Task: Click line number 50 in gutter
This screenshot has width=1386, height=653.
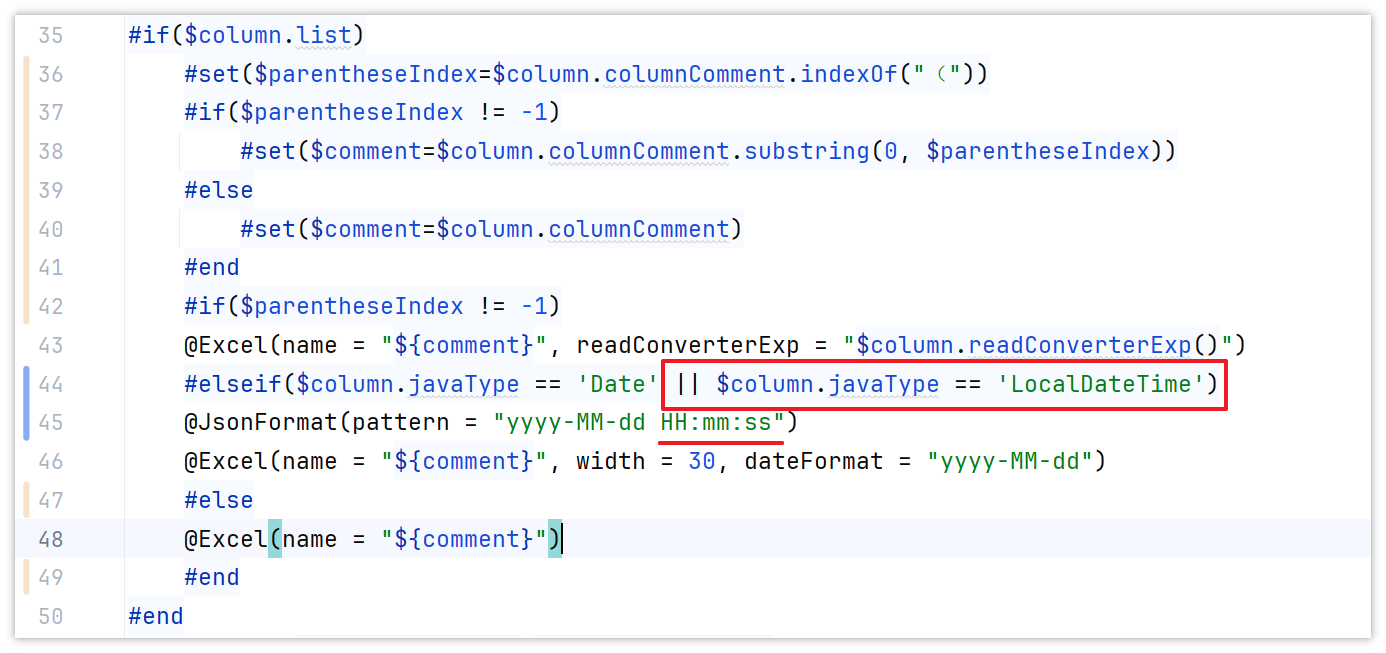Action: tap(51, 616)
